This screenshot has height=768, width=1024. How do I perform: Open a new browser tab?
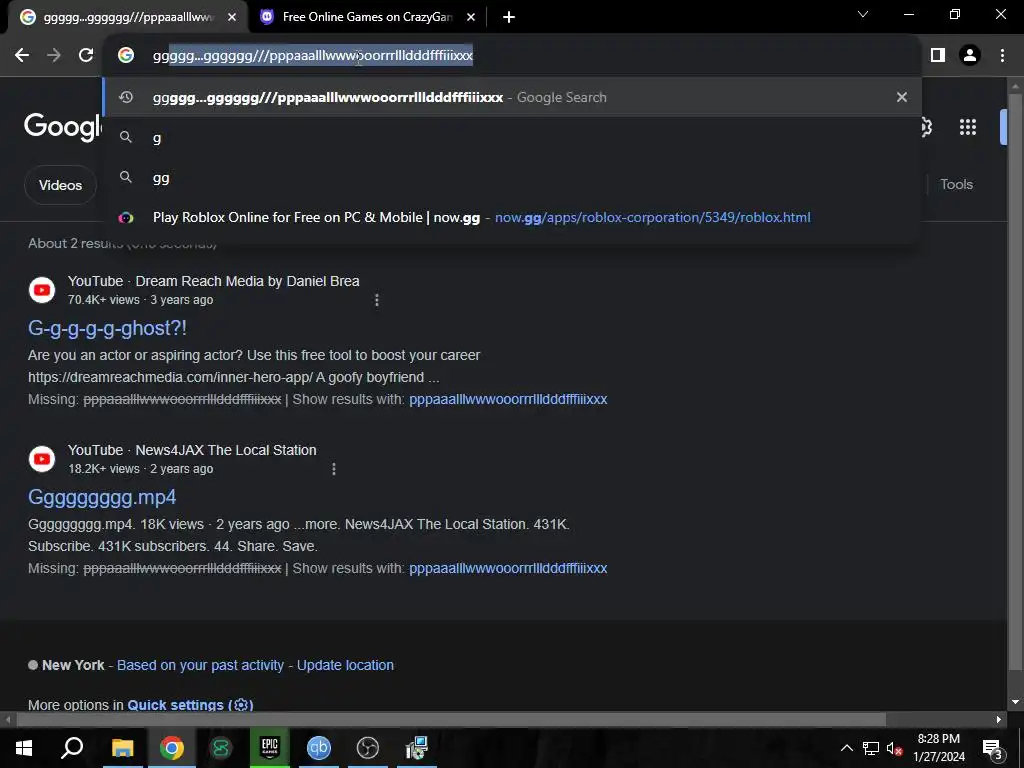509,18
